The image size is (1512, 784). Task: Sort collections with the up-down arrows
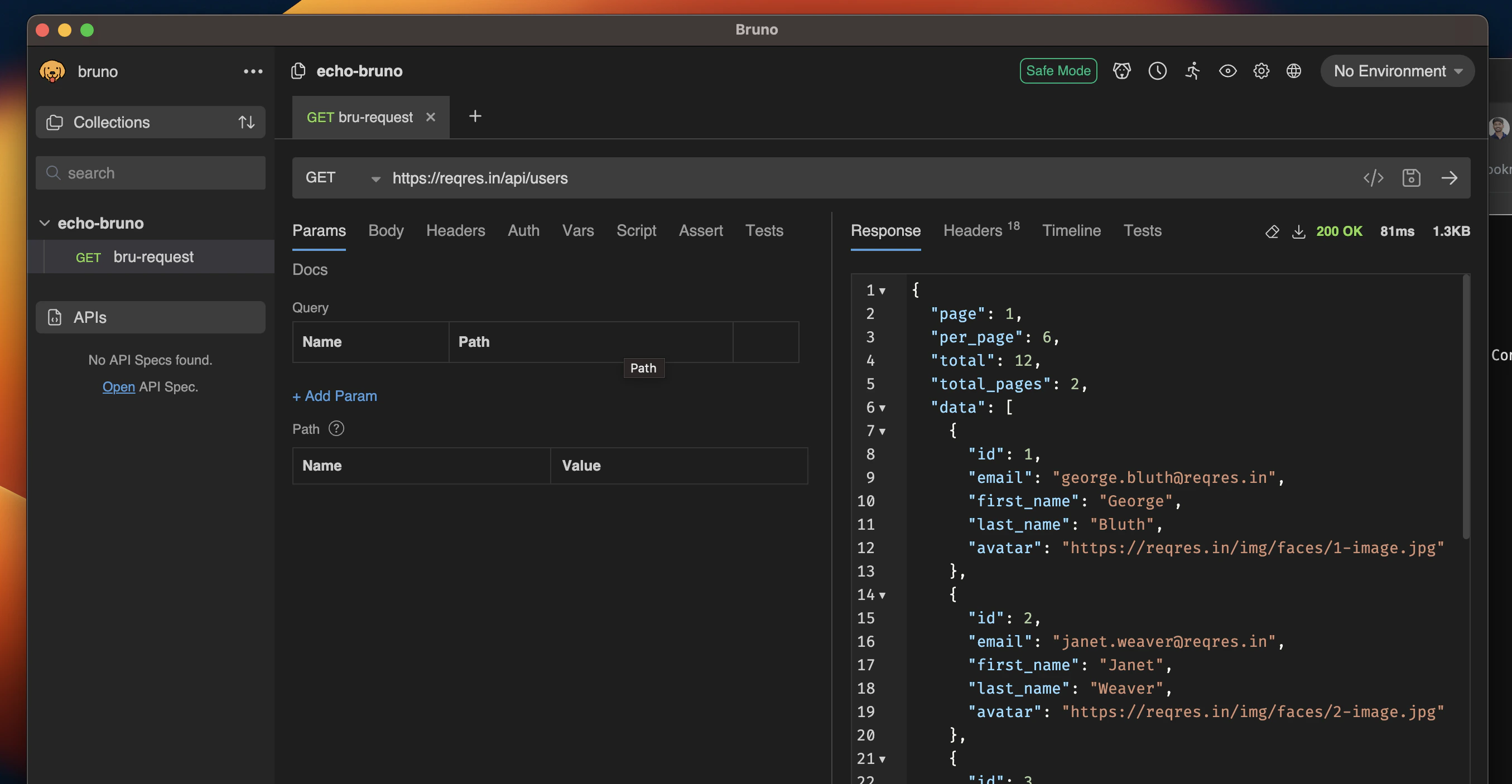click(247, 122)
